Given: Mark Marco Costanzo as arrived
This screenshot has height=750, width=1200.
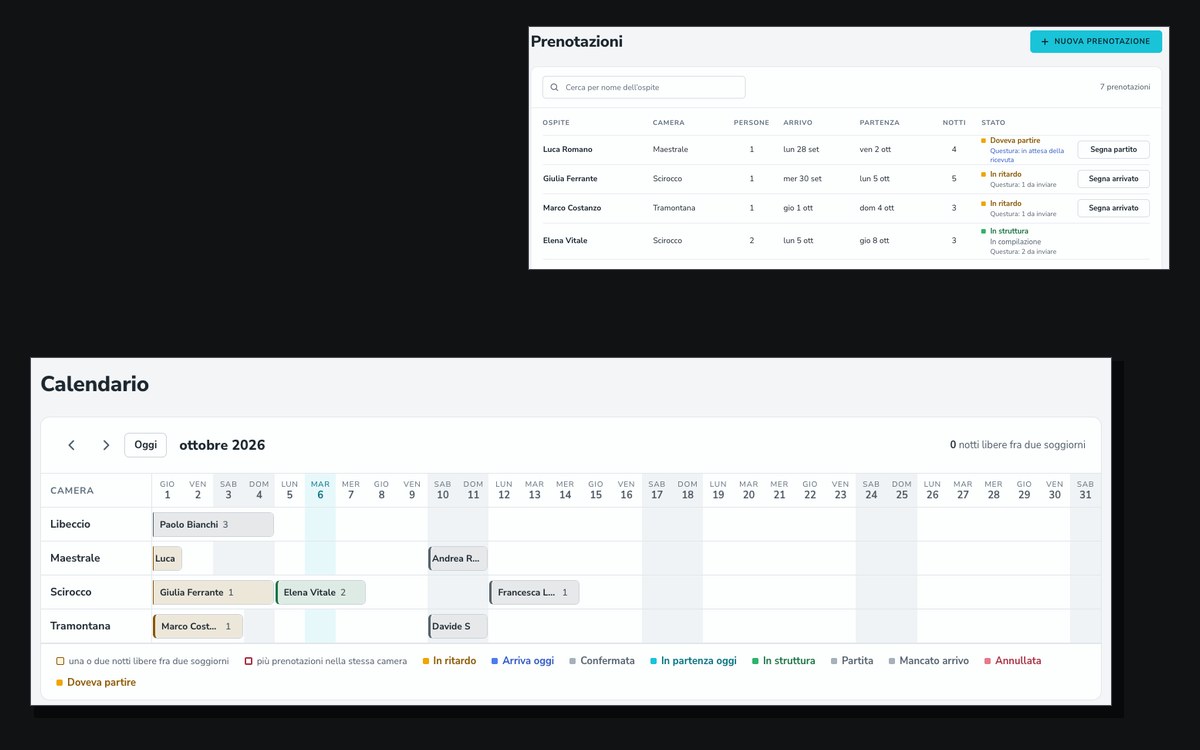Looking at the screenshot, I should click(1113, 208).
